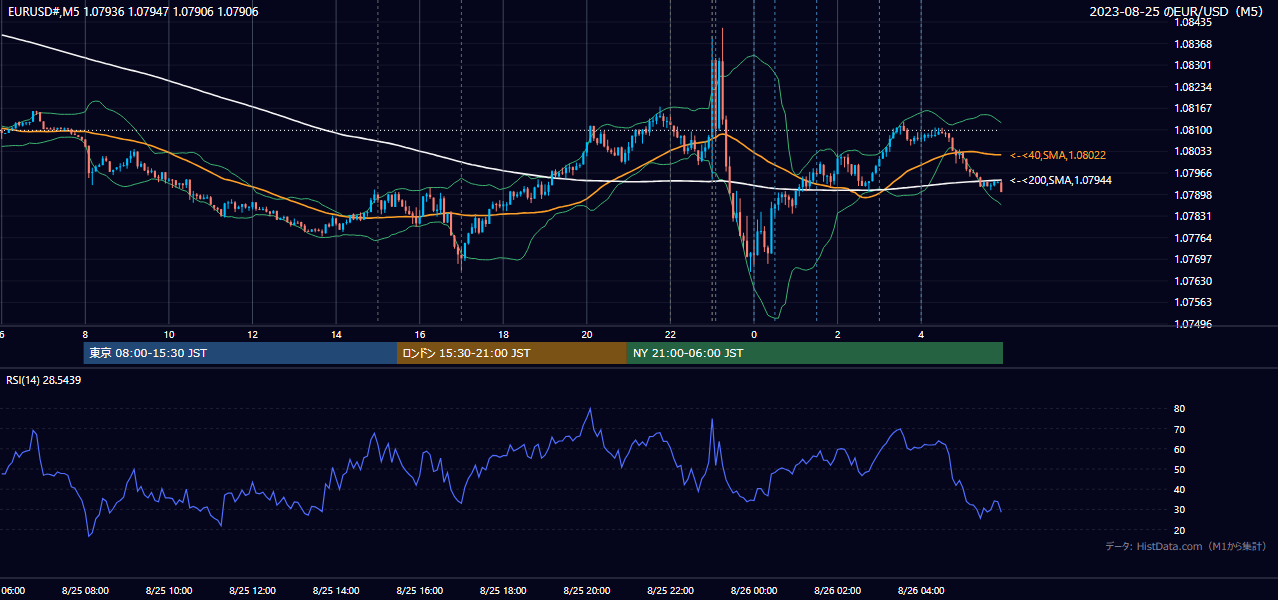Click RSI axis level 50
The image size is (1278, 600).
tap(1179, 469)
